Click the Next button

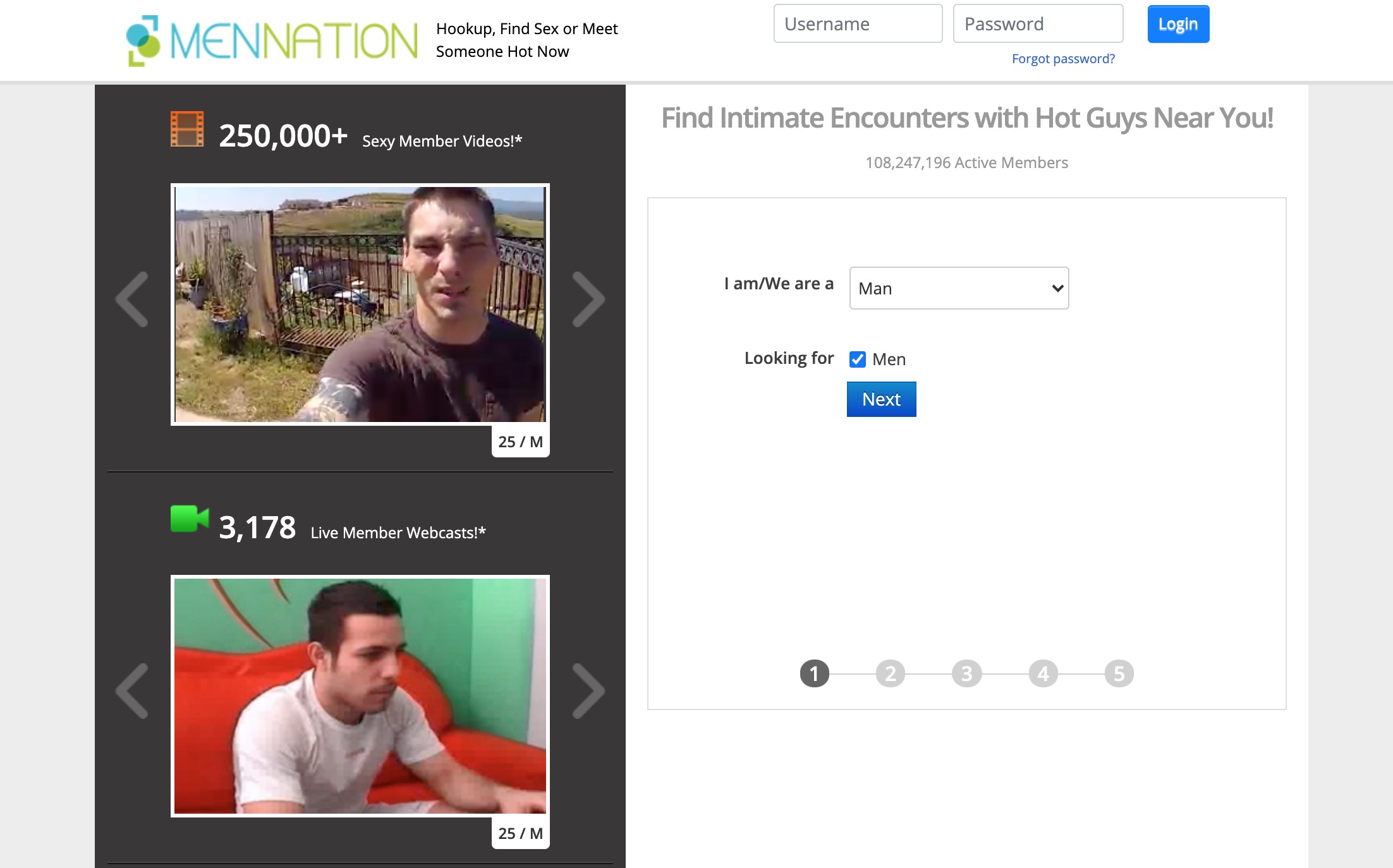click(x=881, y=399)
